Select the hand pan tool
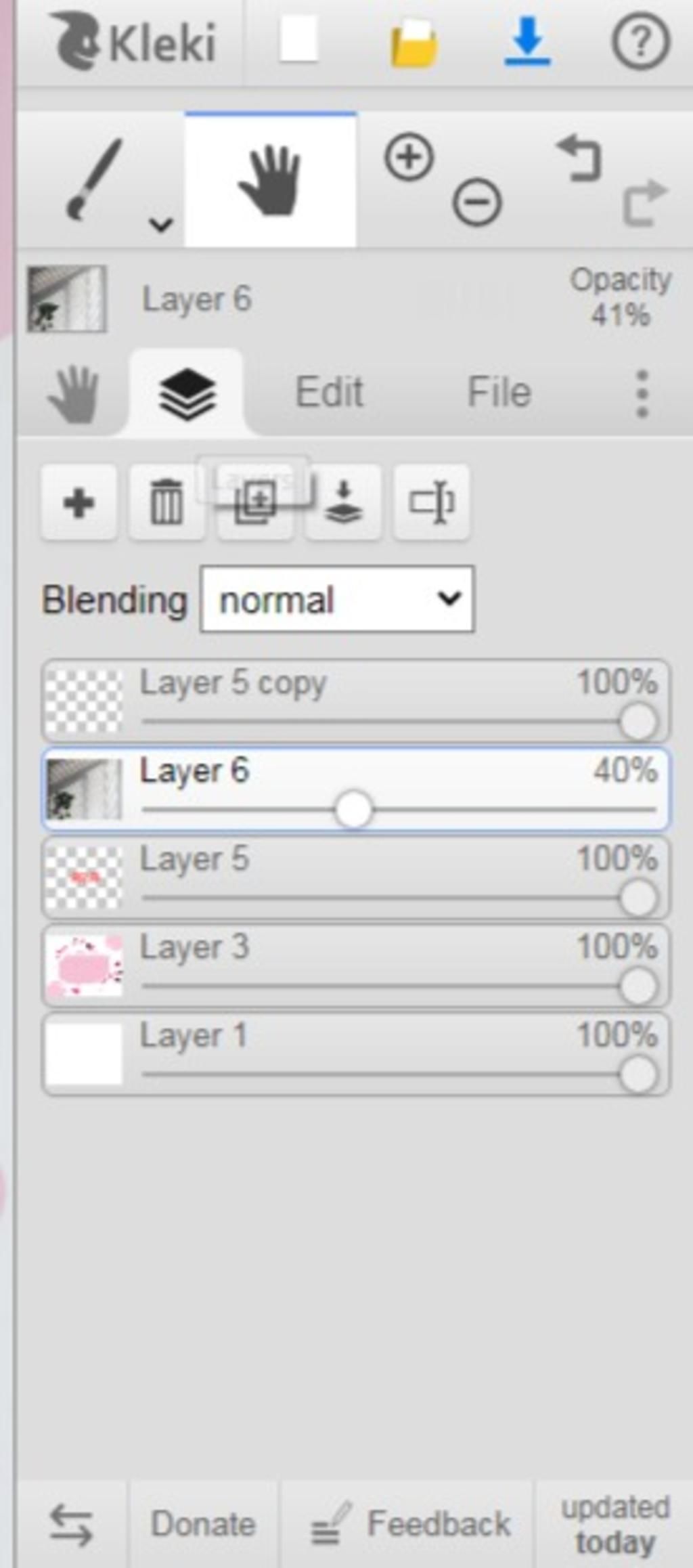The width and height of the screenshot is (693, 1568). [271, 180]
